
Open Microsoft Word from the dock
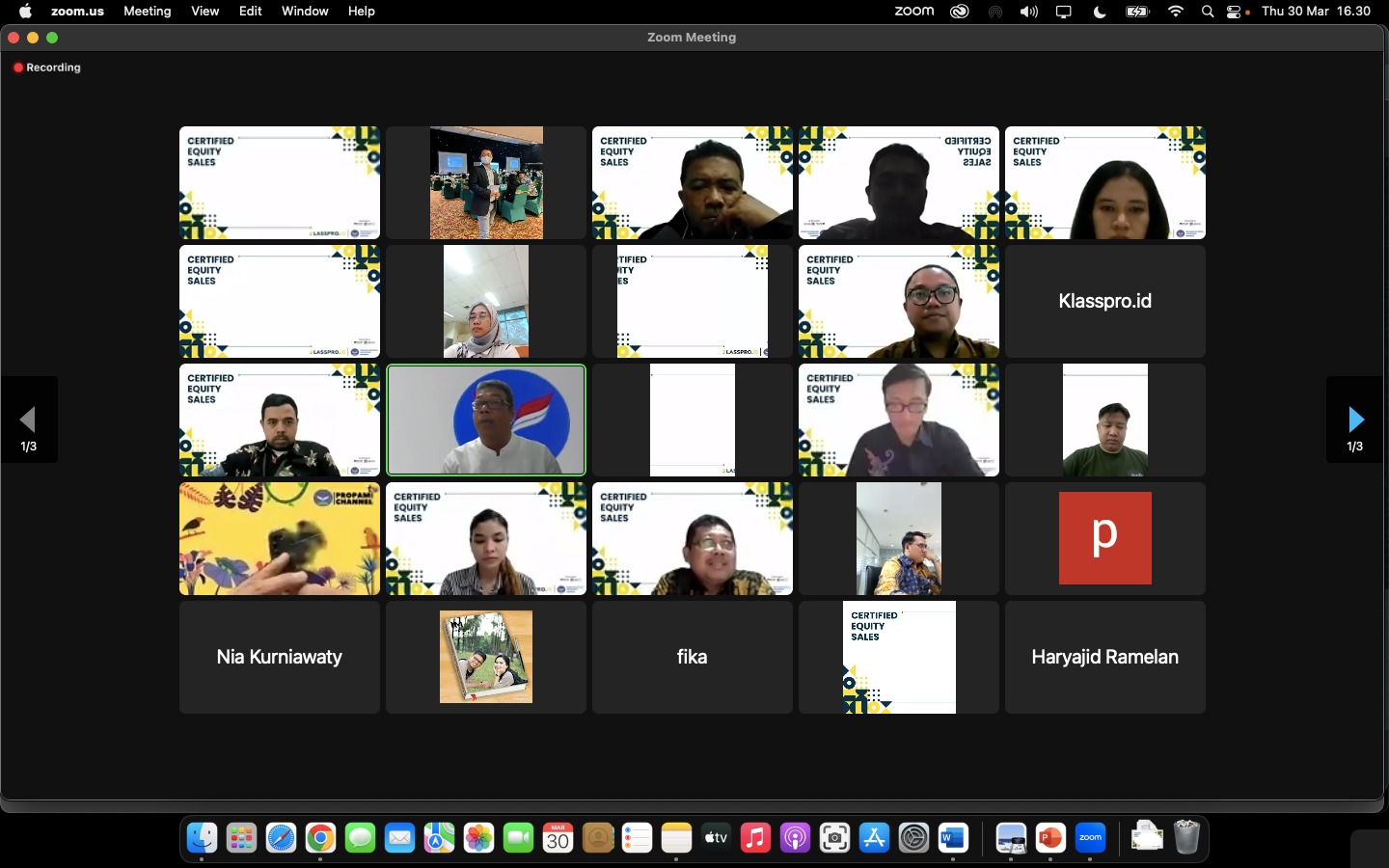tap(953, 838)
